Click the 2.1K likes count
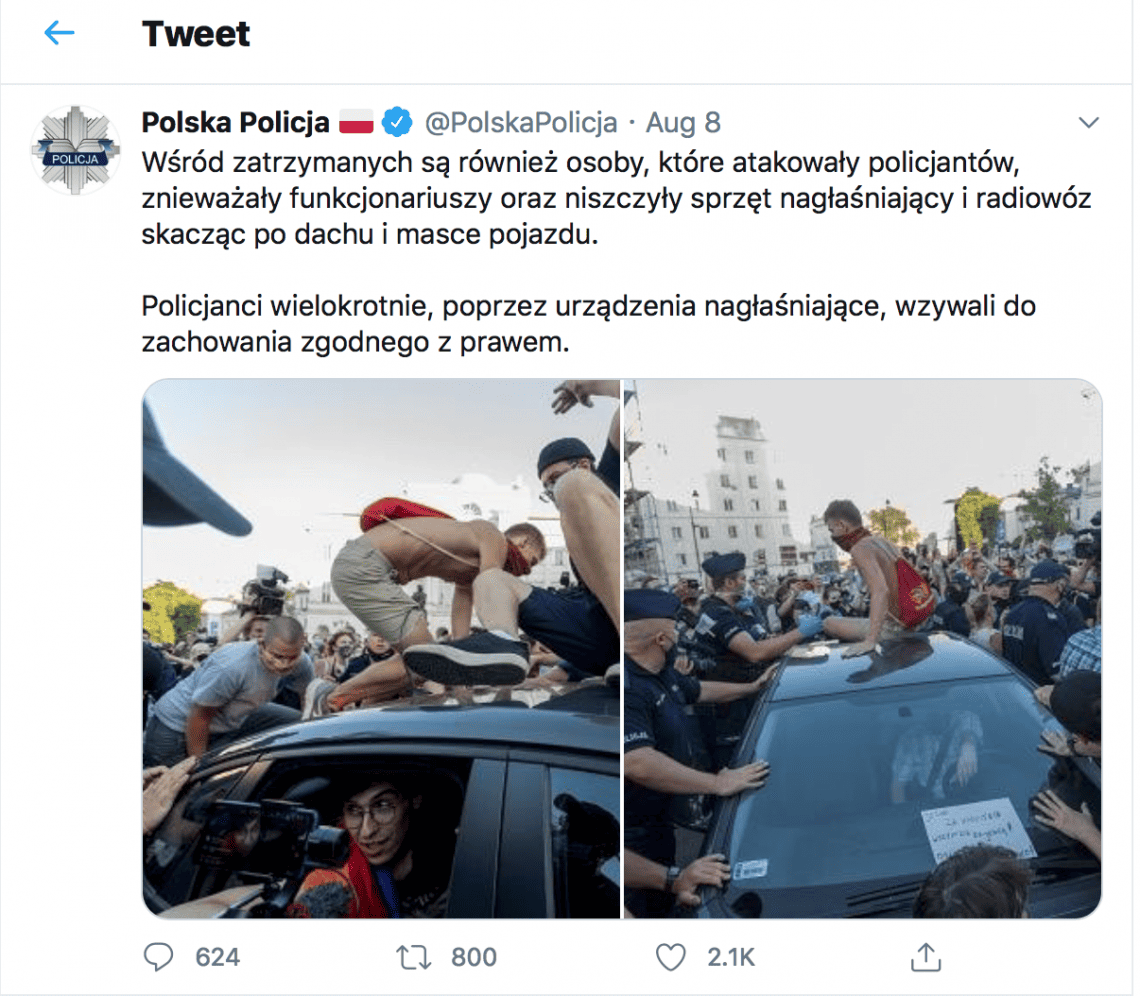The image size is (1140, 996). tap(731, 957)
